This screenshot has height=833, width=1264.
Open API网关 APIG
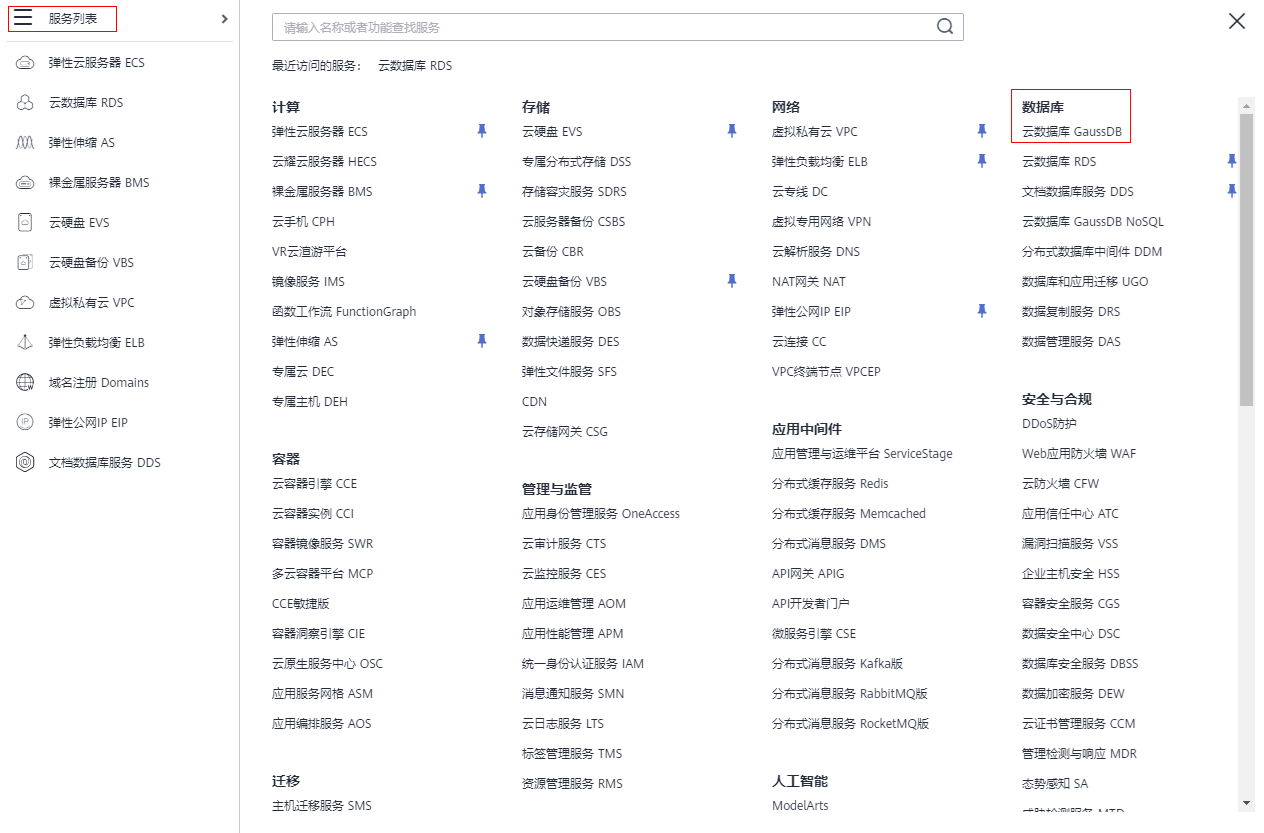pyautogui.click(x=808, y=573)
